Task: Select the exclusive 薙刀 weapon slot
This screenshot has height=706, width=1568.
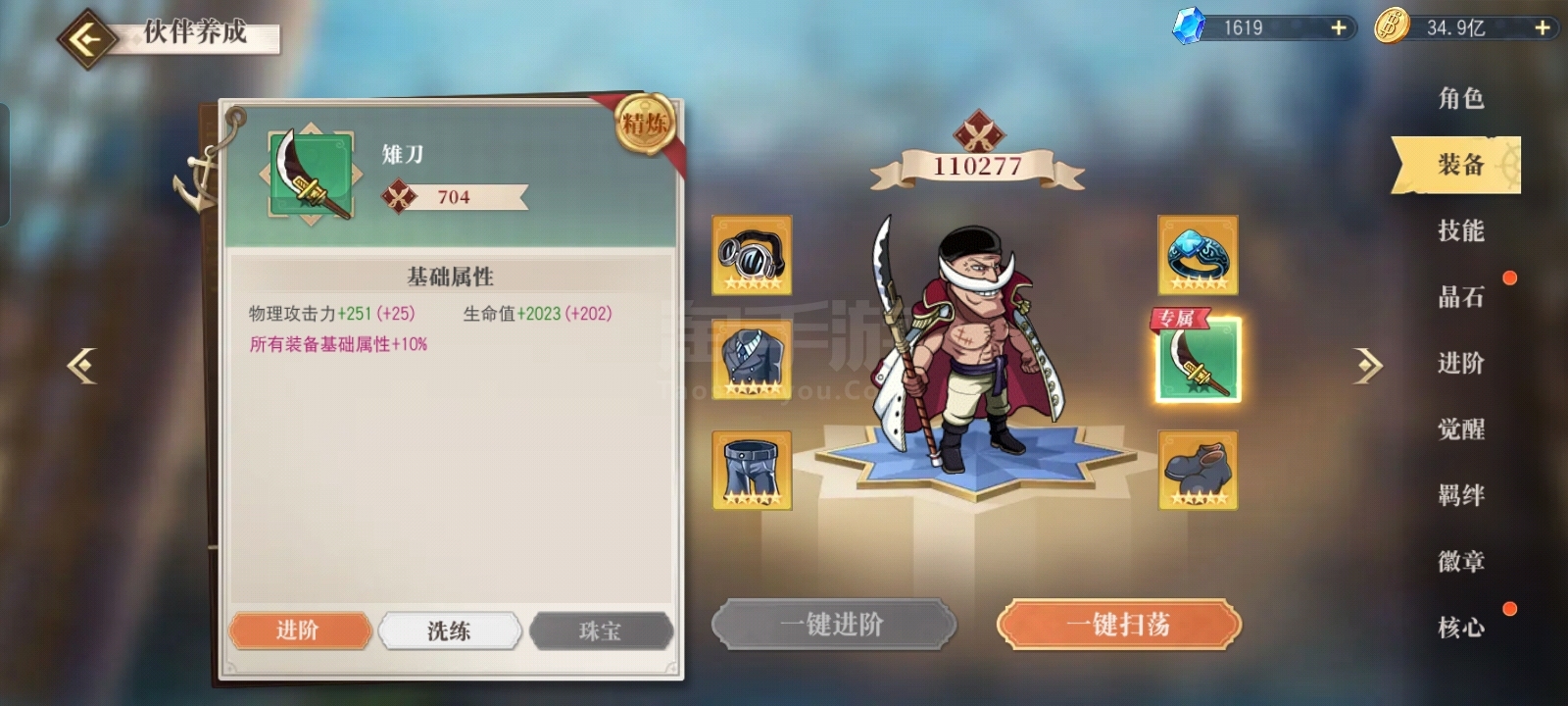Action: [x=1198, y=359]
